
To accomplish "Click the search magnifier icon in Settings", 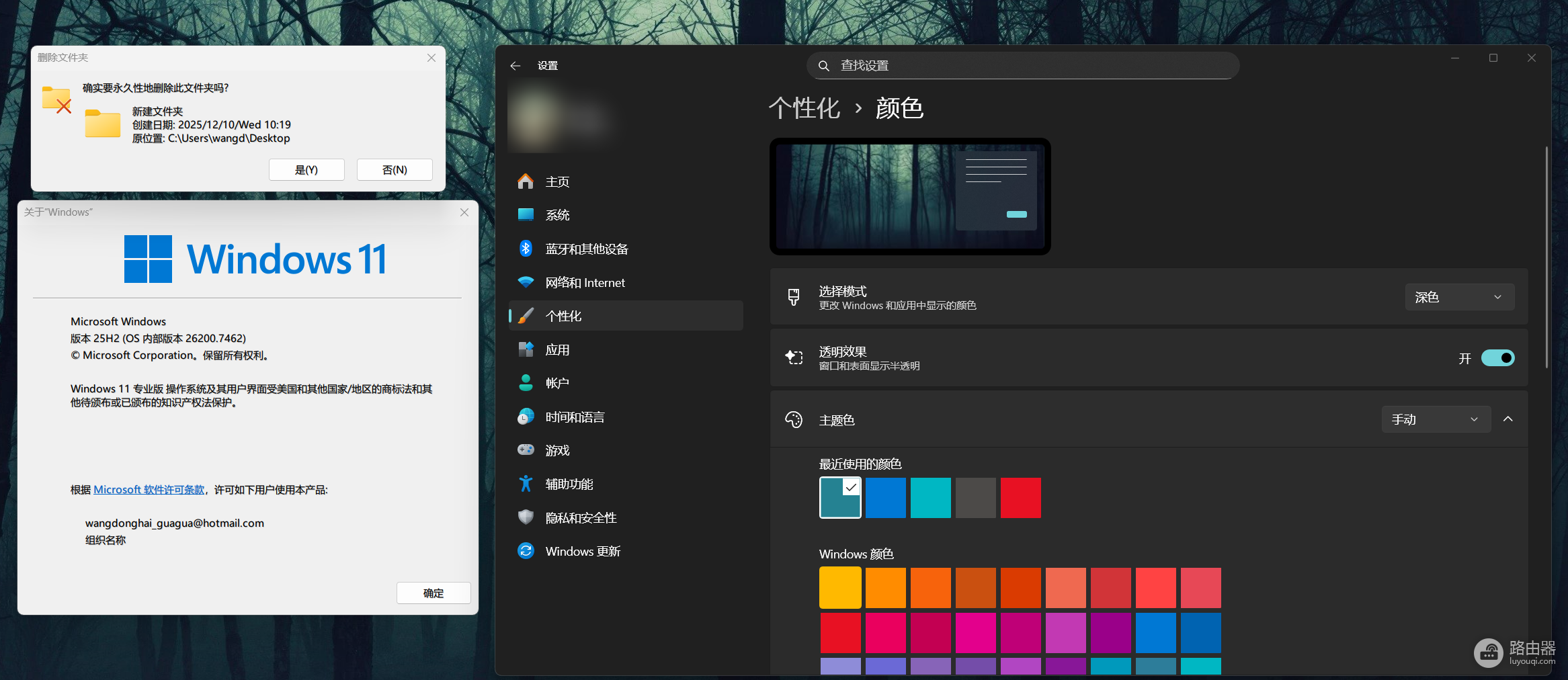I will 823,66.
